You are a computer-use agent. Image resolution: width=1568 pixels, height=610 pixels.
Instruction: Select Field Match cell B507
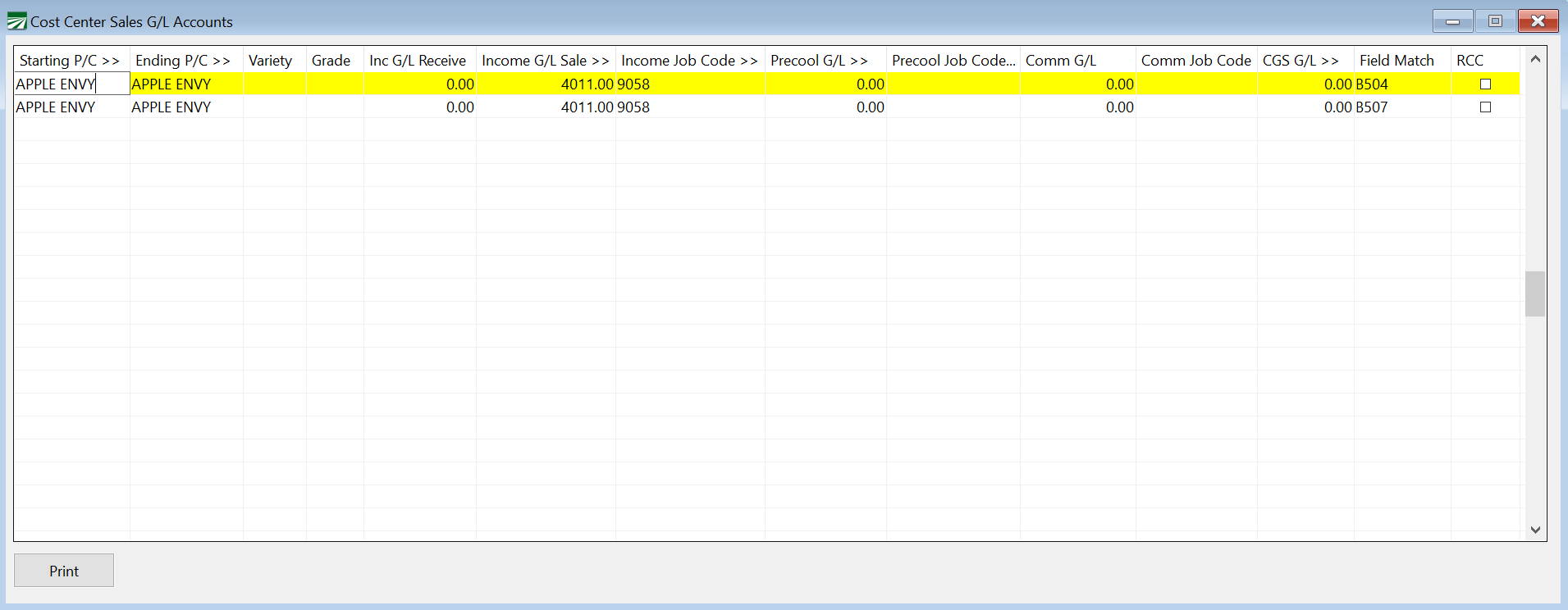point(1402,107)
